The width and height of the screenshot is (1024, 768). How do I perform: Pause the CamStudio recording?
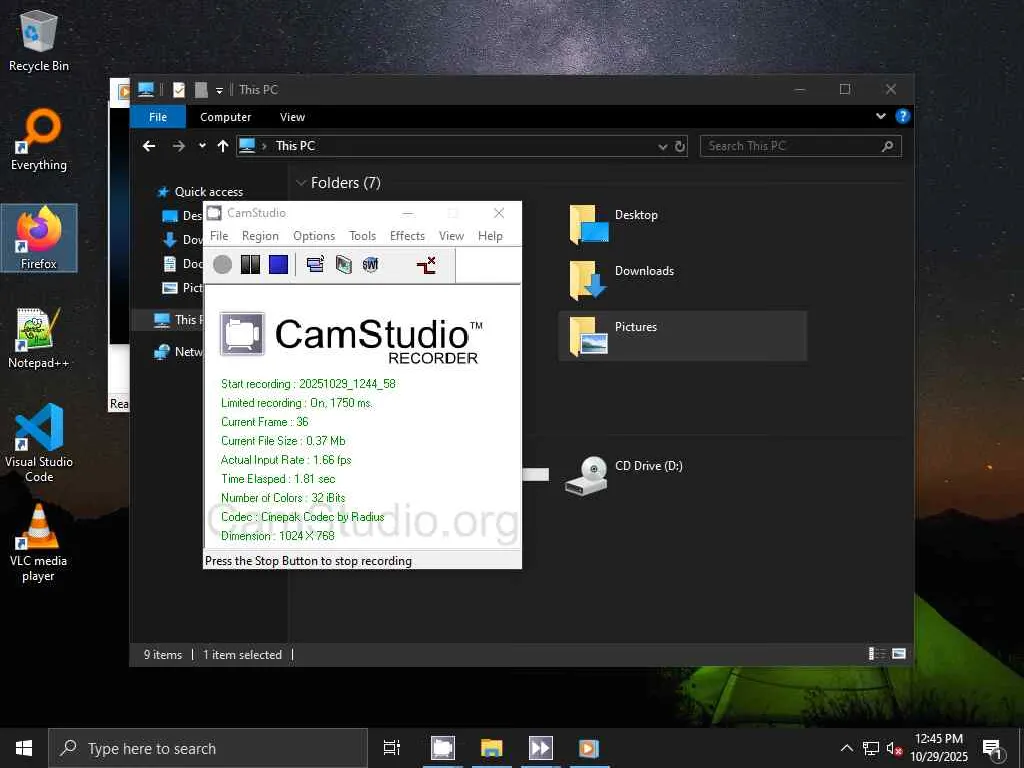tap(250, 264)
